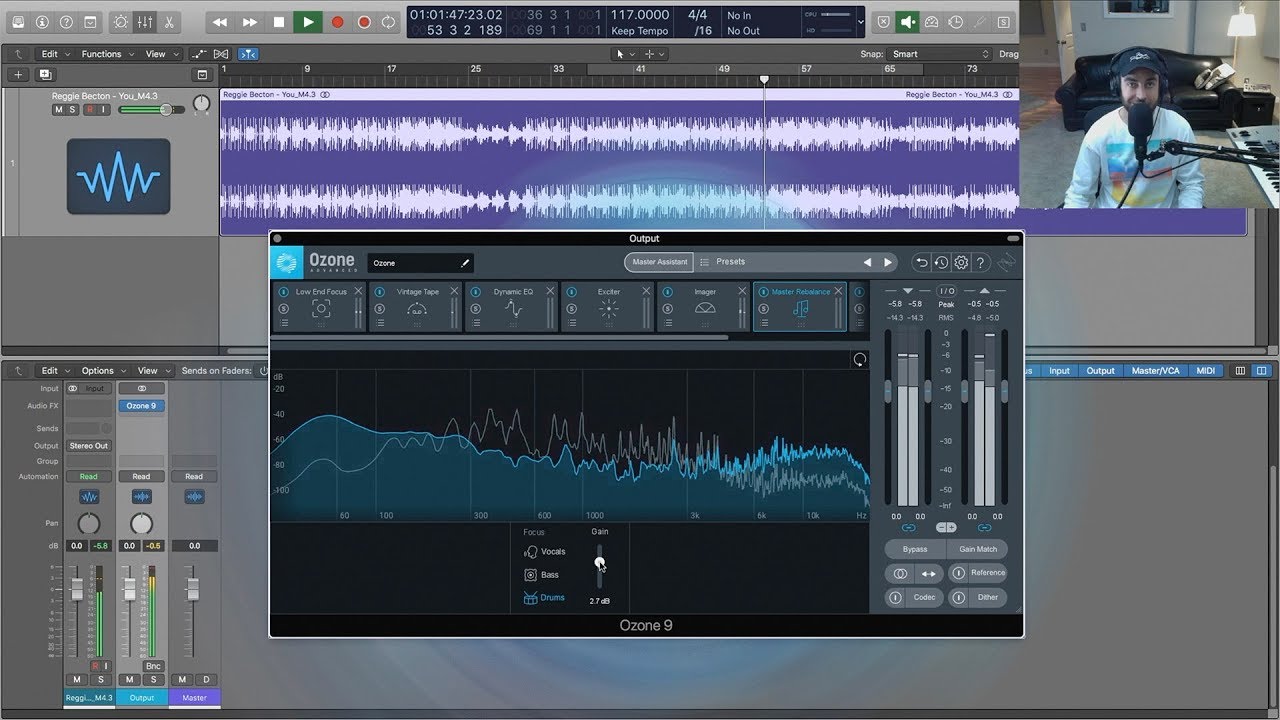Click the Ozone undo icon
1280x720 pixels.
[922, 262]
